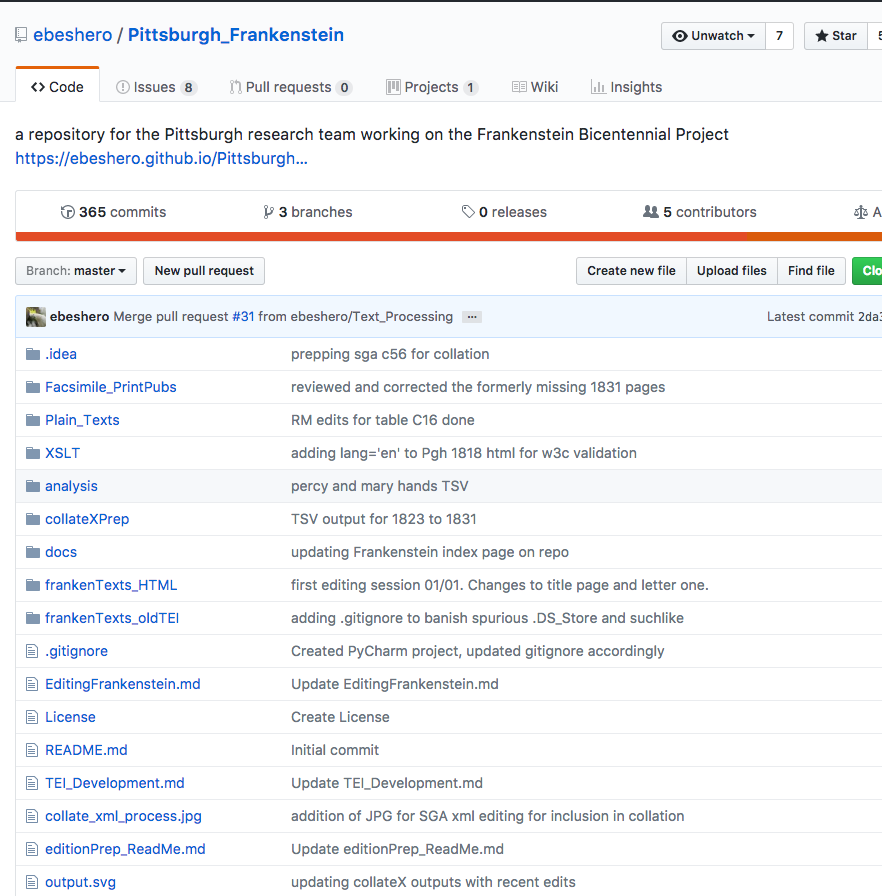
Task: Open the Issues tab
Action: coord(157,87)
